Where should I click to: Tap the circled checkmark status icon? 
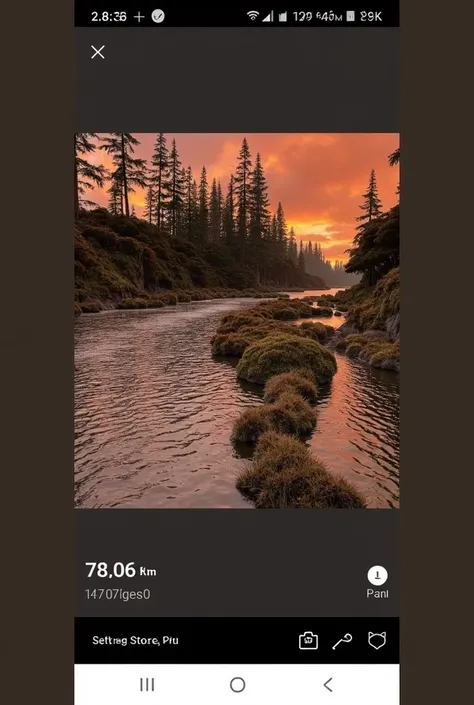158,16
